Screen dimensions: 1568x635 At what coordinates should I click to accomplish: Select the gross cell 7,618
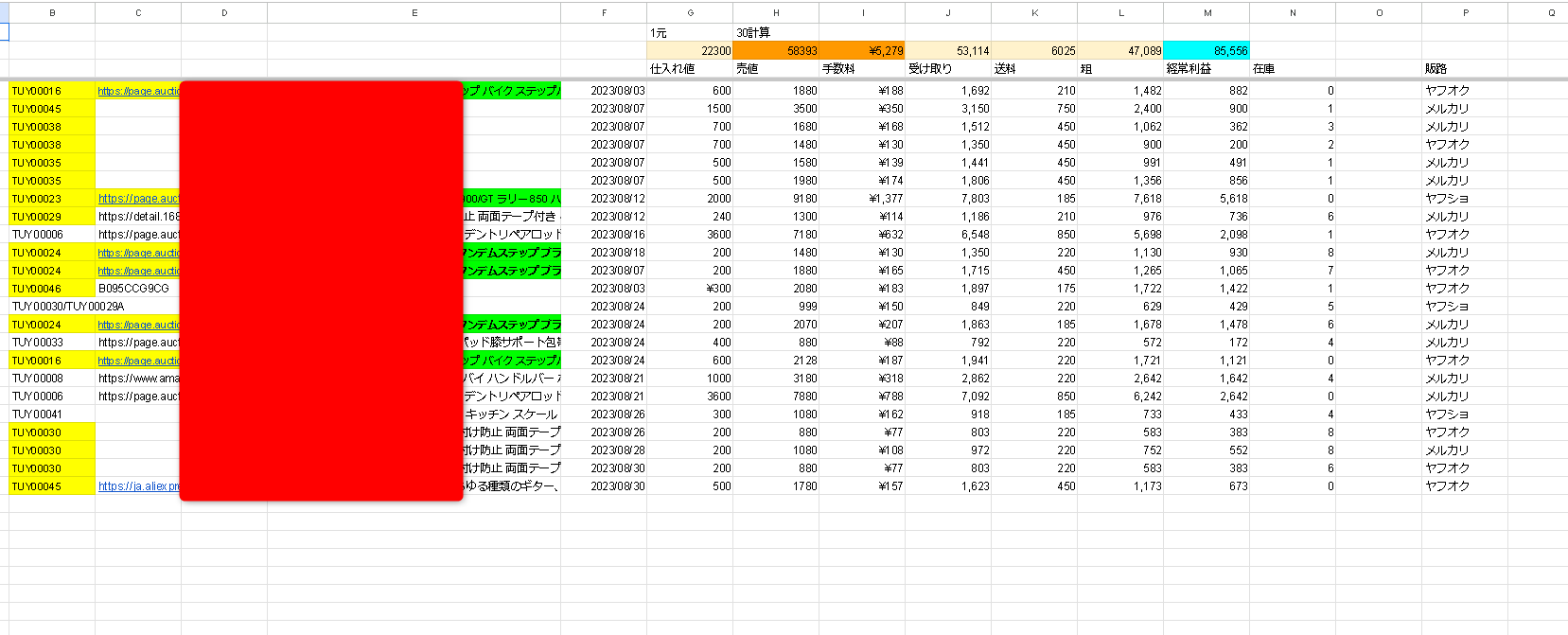(1120, 199)
